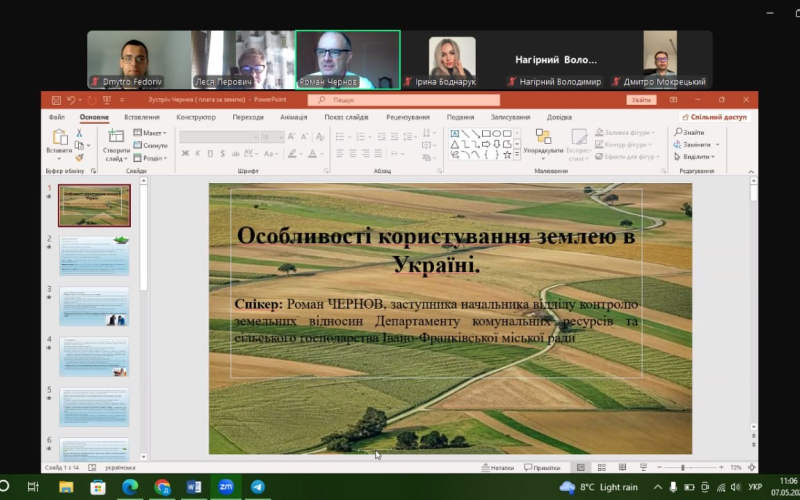The width and height of the screenshot is (800, 500).
Task: Switch to the Insert (Вставлення) tab
Action: pyautogui.click(x=141, y=117)
